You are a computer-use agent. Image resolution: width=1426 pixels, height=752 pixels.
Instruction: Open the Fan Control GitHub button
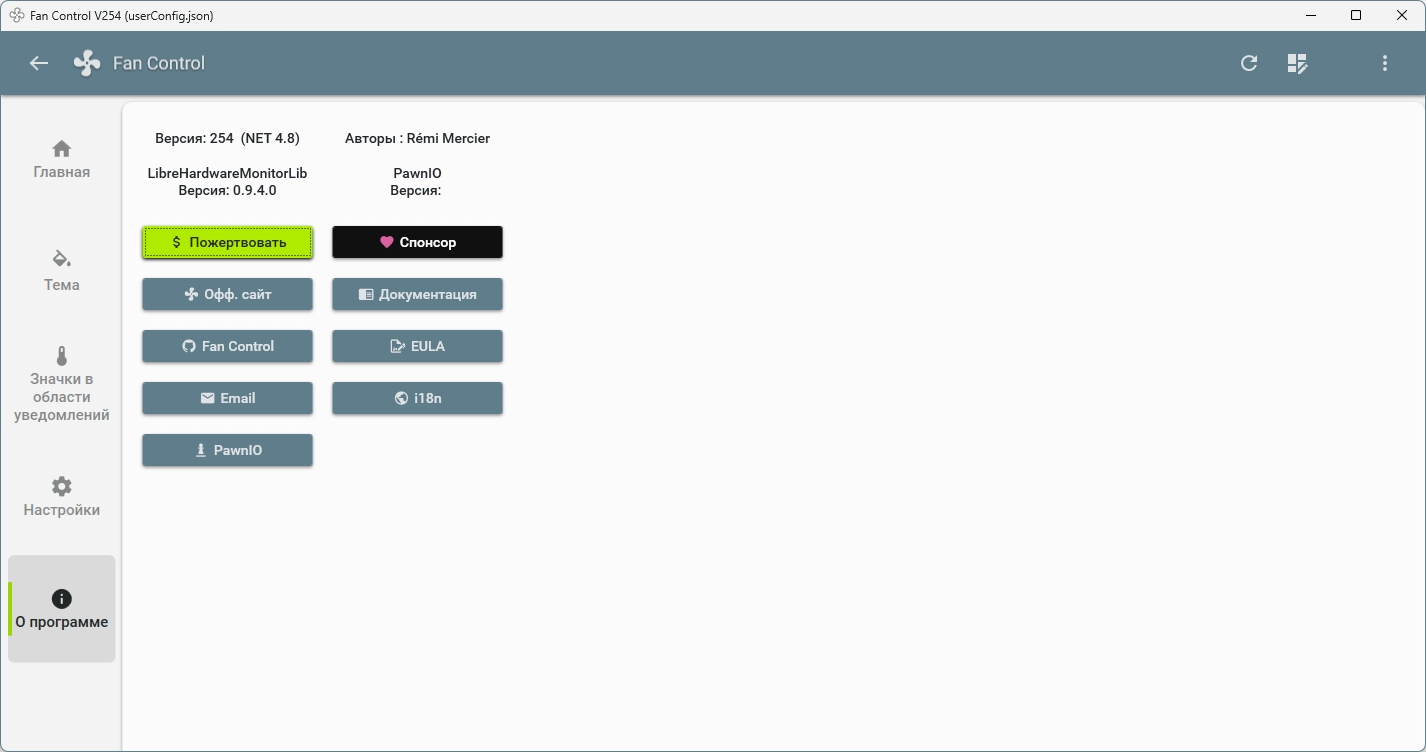pyautogui.click(x=228, y=346)
